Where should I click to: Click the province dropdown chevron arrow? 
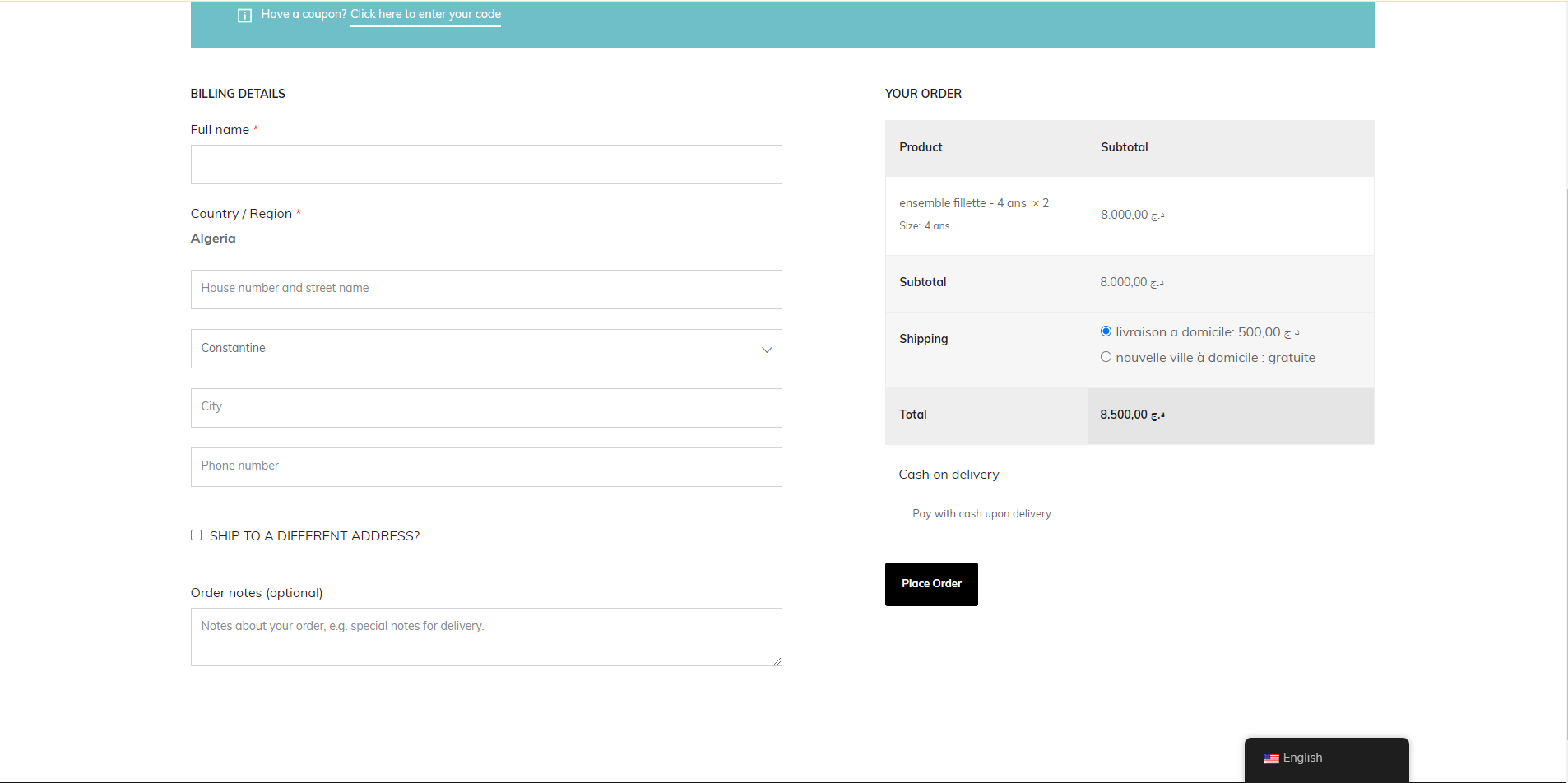(x=767, y=350)
